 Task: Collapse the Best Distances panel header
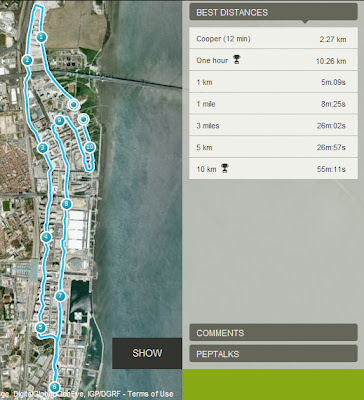click(x=273, y=12)
